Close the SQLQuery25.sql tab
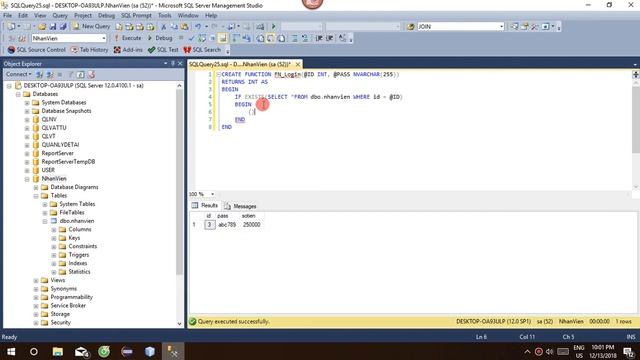Image resolution: width=640 pixels, height=360 pixels. pos(298,64)
